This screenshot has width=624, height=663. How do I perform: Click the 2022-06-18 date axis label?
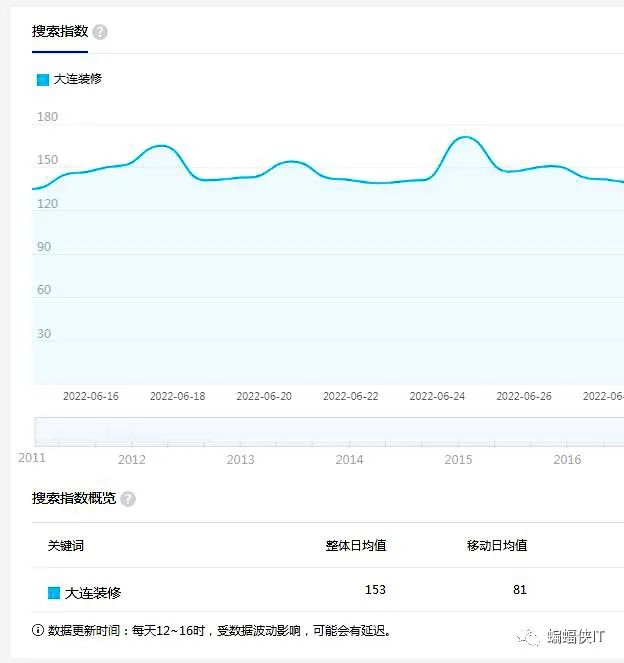click(x=178, y=396)
